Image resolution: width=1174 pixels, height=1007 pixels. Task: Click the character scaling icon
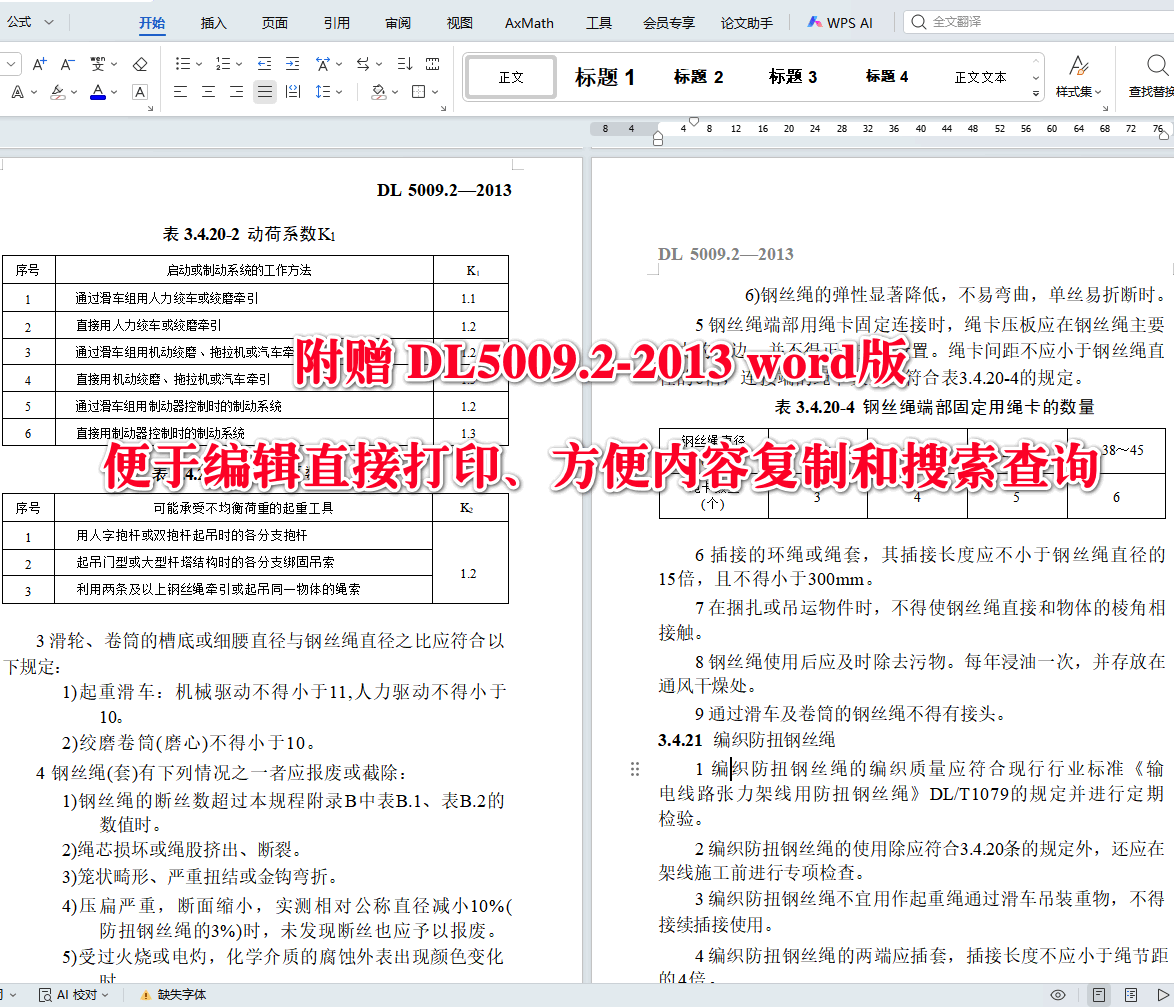[323, 64]
